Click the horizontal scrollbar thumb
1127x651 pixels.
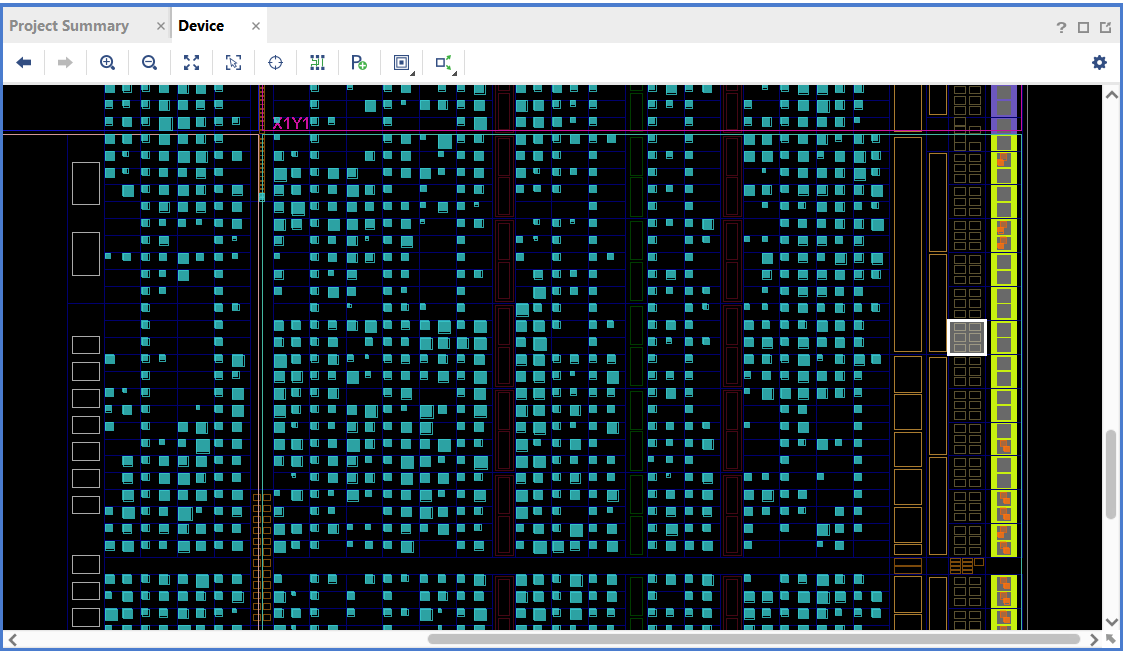[754, 639]
